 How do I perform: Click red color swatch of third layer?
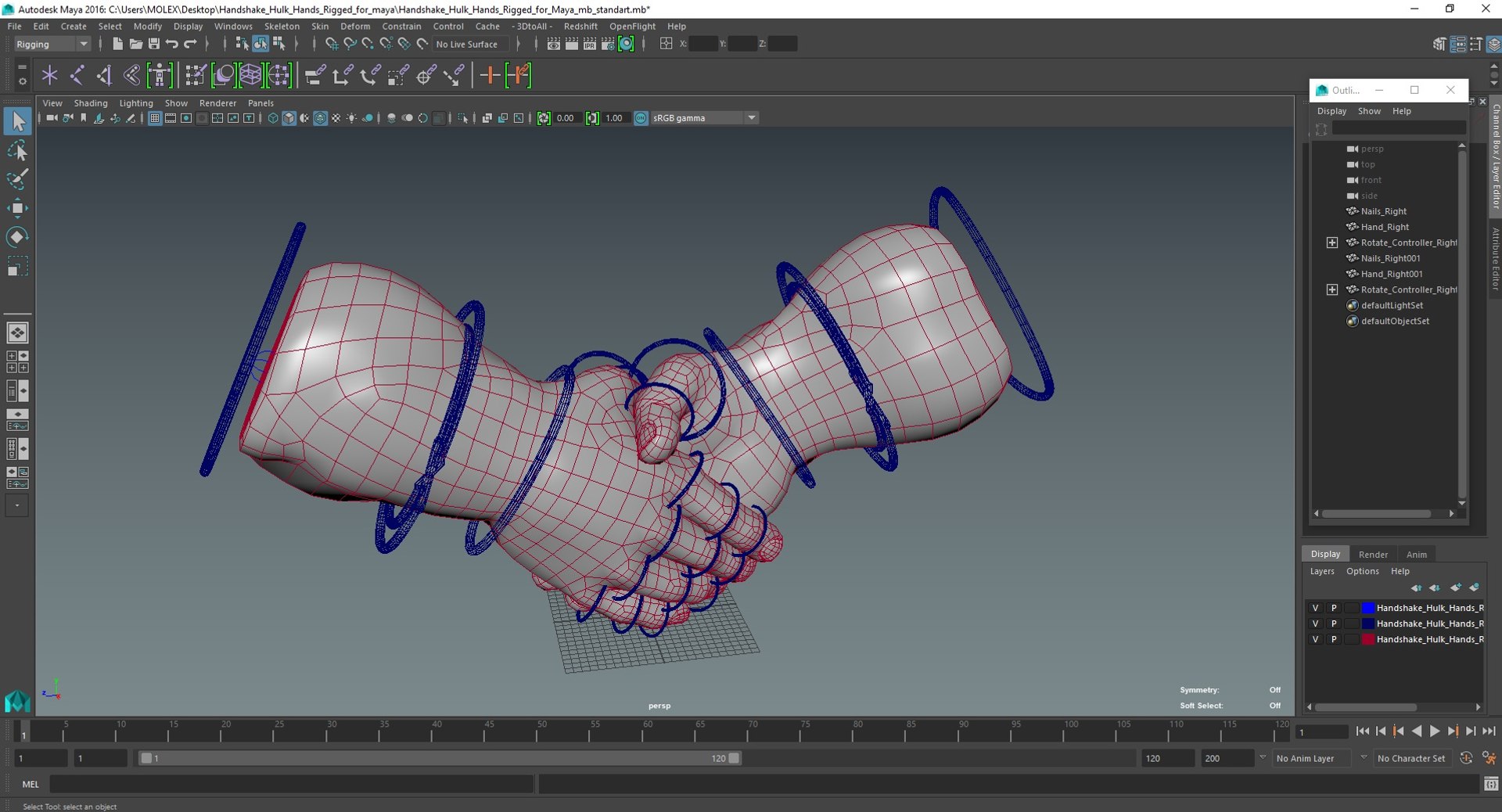point(1367,639)
